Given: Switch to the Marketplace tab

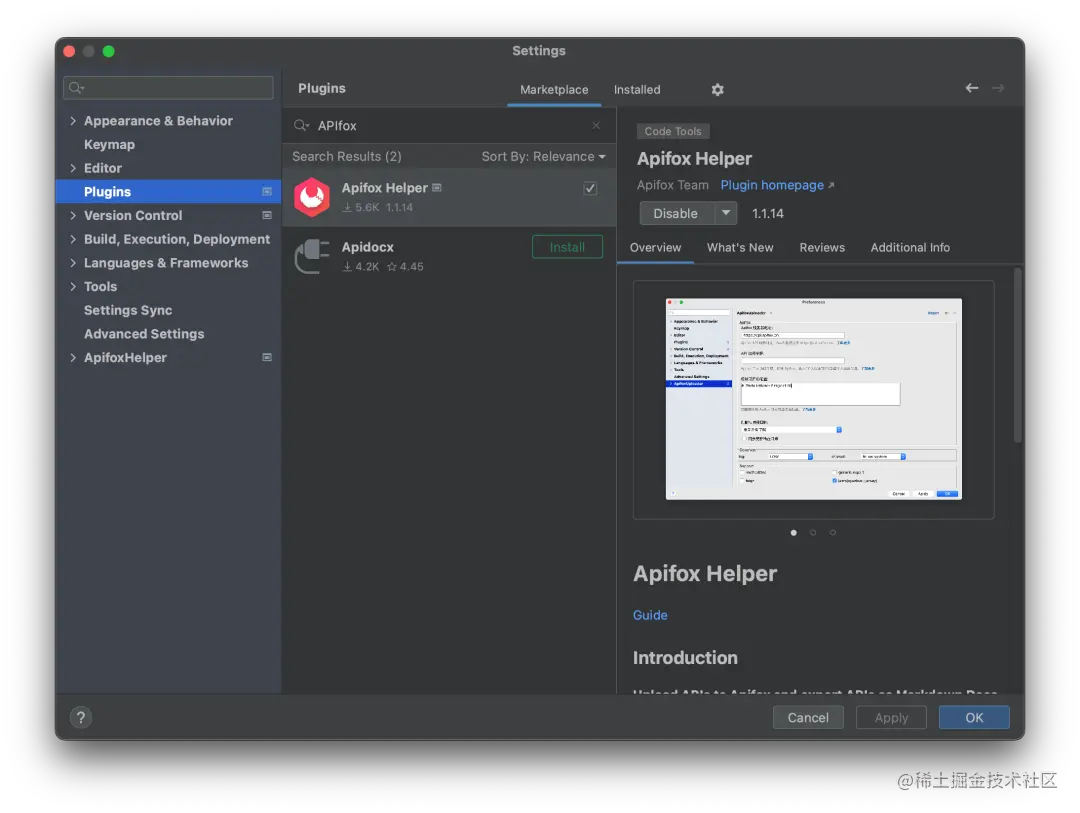Looking at the screenshot, I should click(x=554, y=90).
